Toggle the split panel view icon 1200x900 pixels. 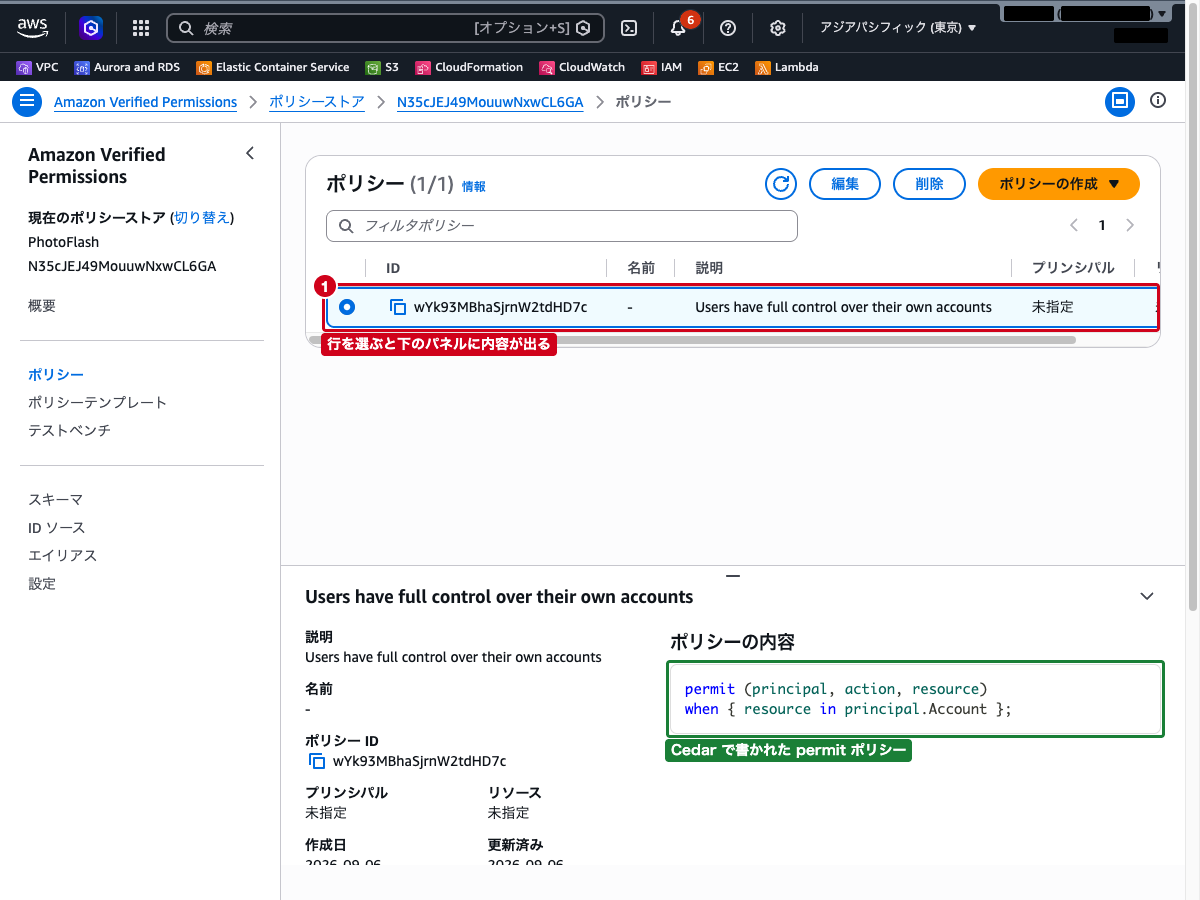(1120, 101)
